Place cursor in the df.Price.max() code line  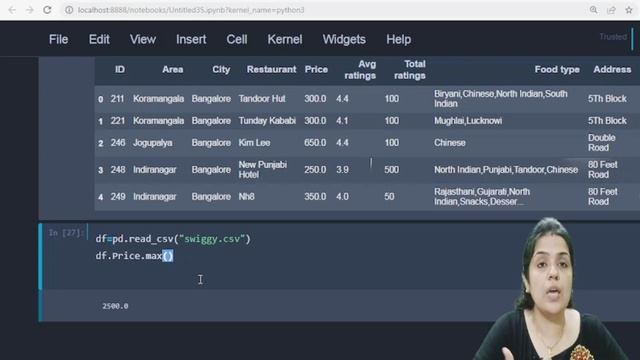[134, 256]
